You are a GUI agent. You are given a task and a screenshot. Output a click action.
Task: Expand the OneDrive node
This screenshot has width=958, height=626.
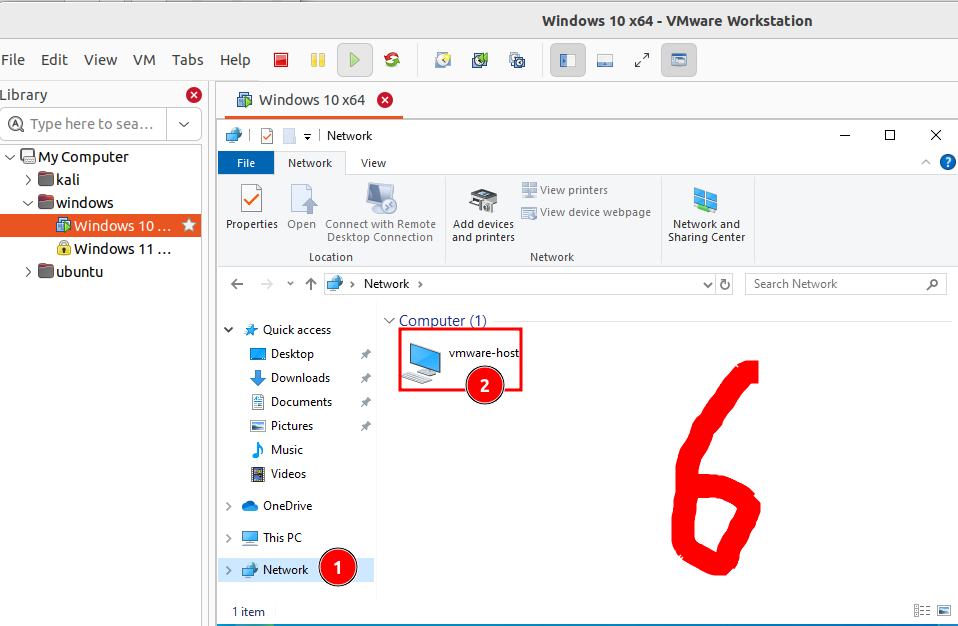229,506
